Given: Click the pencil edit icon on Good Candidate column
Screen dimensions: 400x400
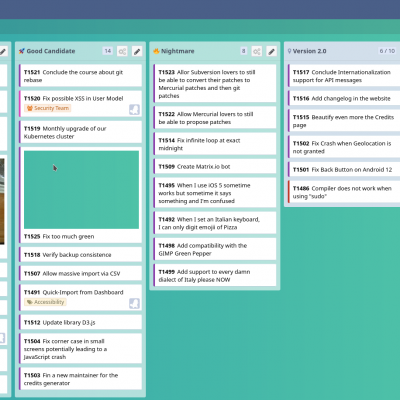Looking at the screenshot, I should tap(137, 51).
